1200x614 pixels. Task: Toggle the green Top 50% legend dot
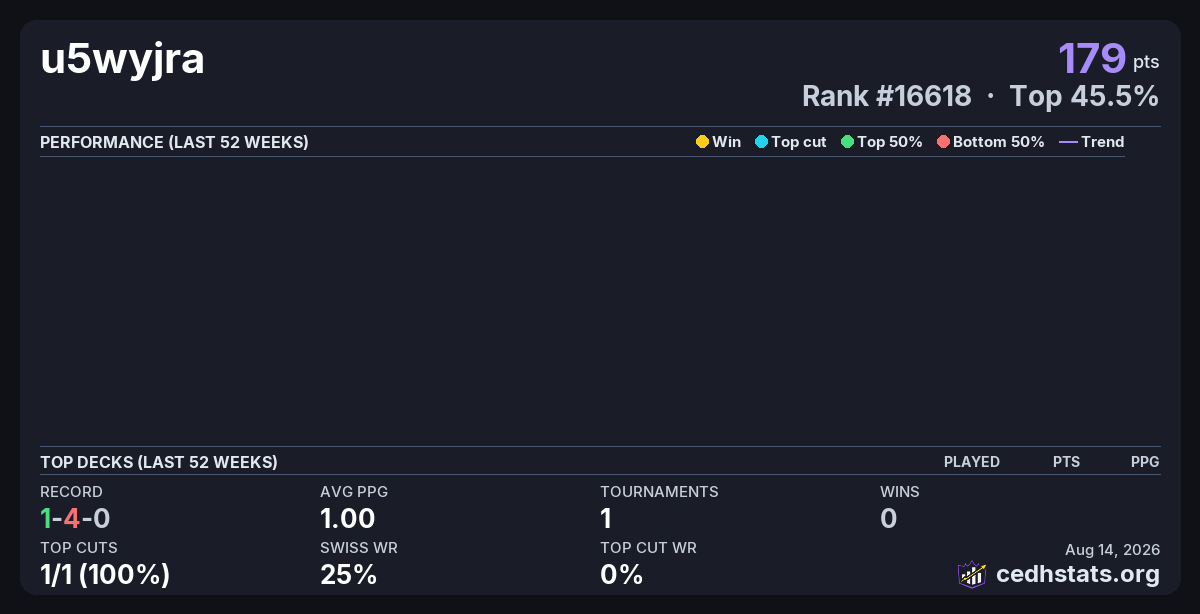[x=847, y=142]
